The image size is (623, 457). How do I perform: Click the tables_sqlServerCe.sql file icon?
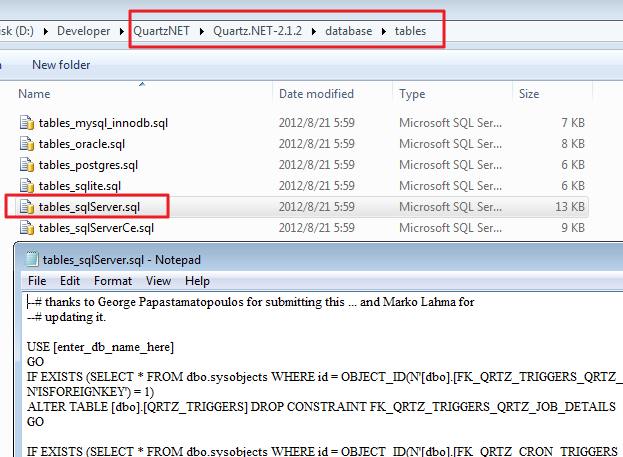(27, 228)
